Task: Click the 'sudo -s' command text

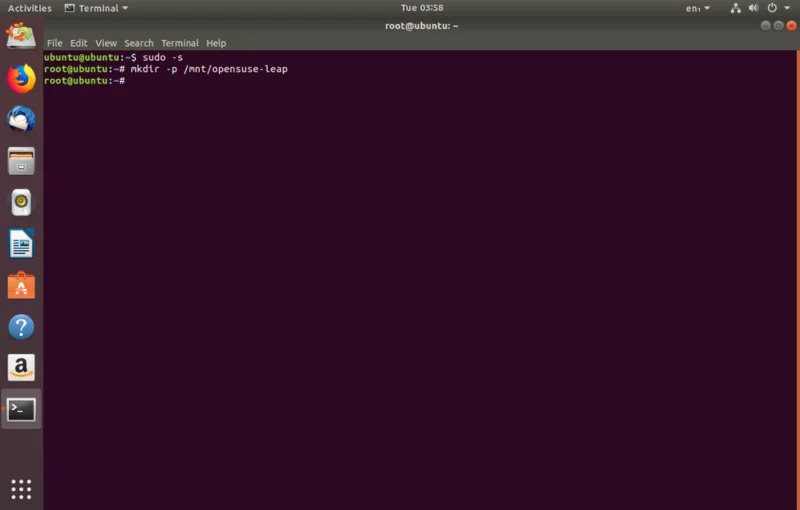Action: [162, 58]
